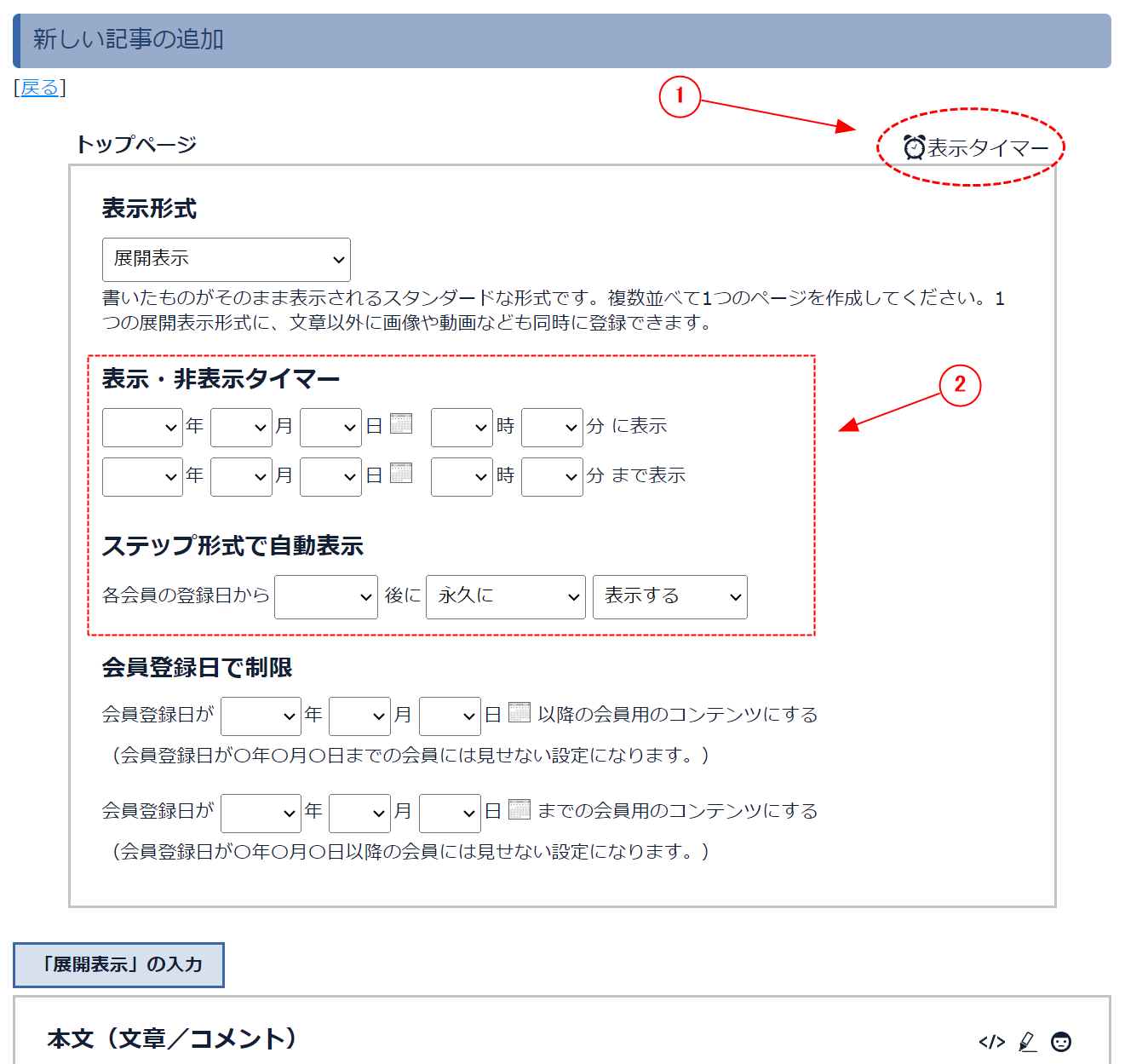The image size is (1125, 1064).
Task: Open month dropdown on the に表示 row
Action: point(242,428)
